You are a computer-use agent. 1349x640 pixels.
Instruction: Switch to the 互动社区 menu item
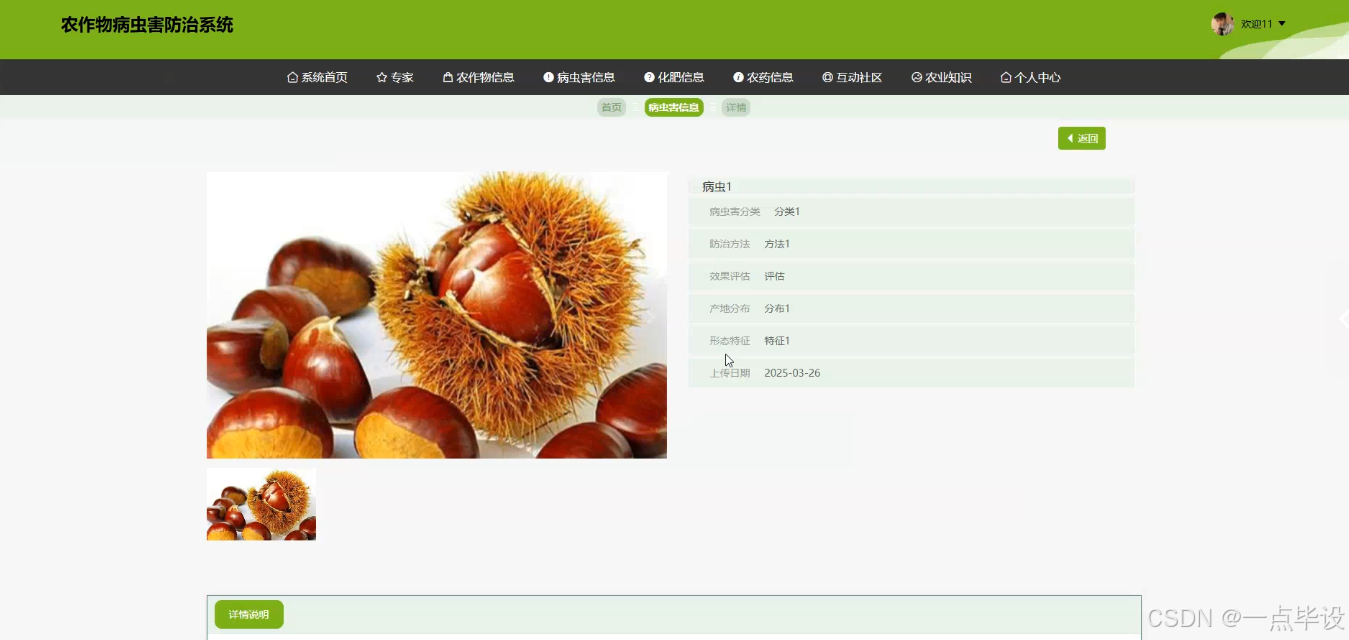[x=852, y=77]
